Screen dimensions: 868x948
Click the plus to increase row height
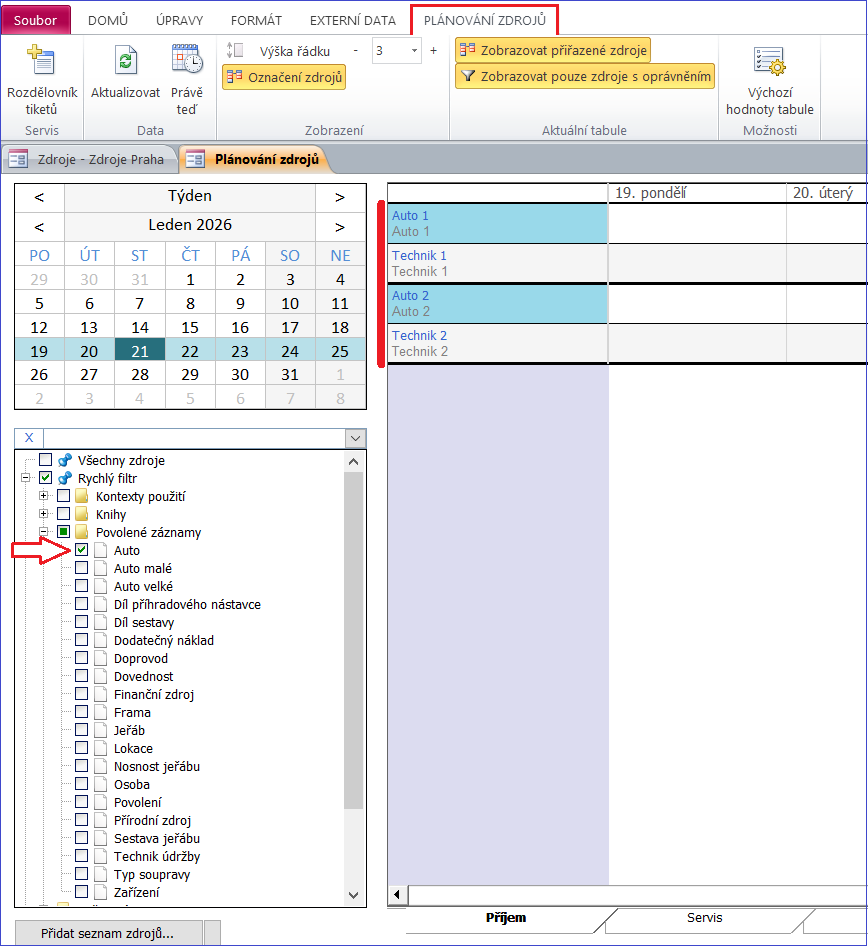pyautogui.click(x=433, y=50)
